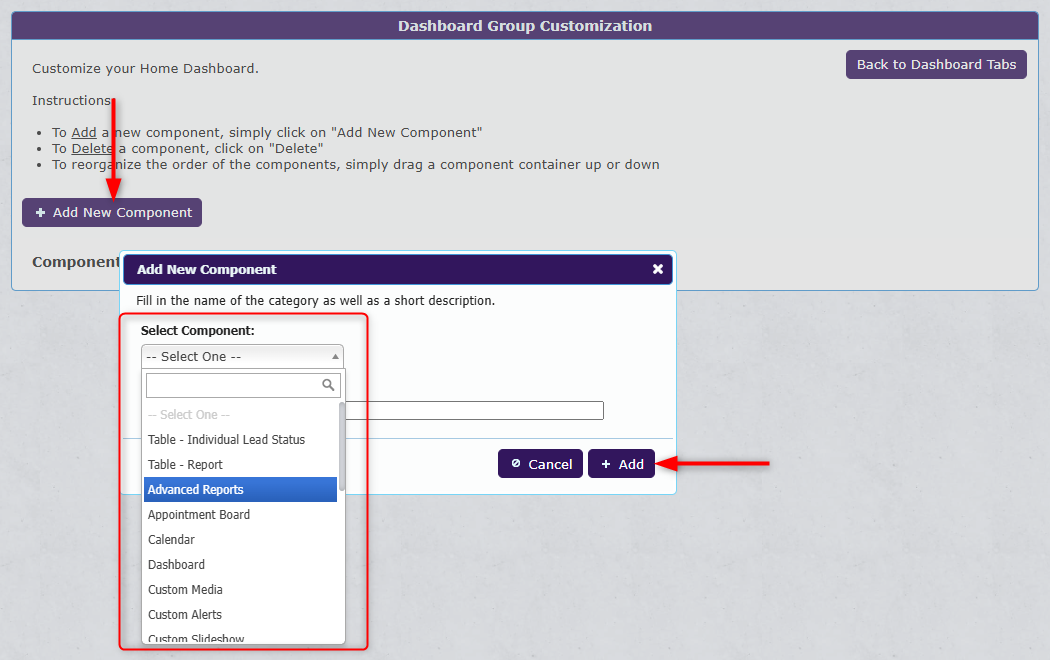Choose Custom Alerts from the list
Viewport: 1050px width, 660px height.
click(x=185, y=615)
